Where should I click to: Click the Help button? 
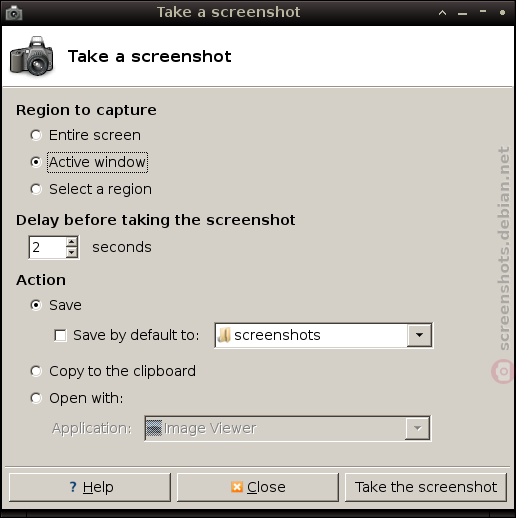(x=90, y=487)
